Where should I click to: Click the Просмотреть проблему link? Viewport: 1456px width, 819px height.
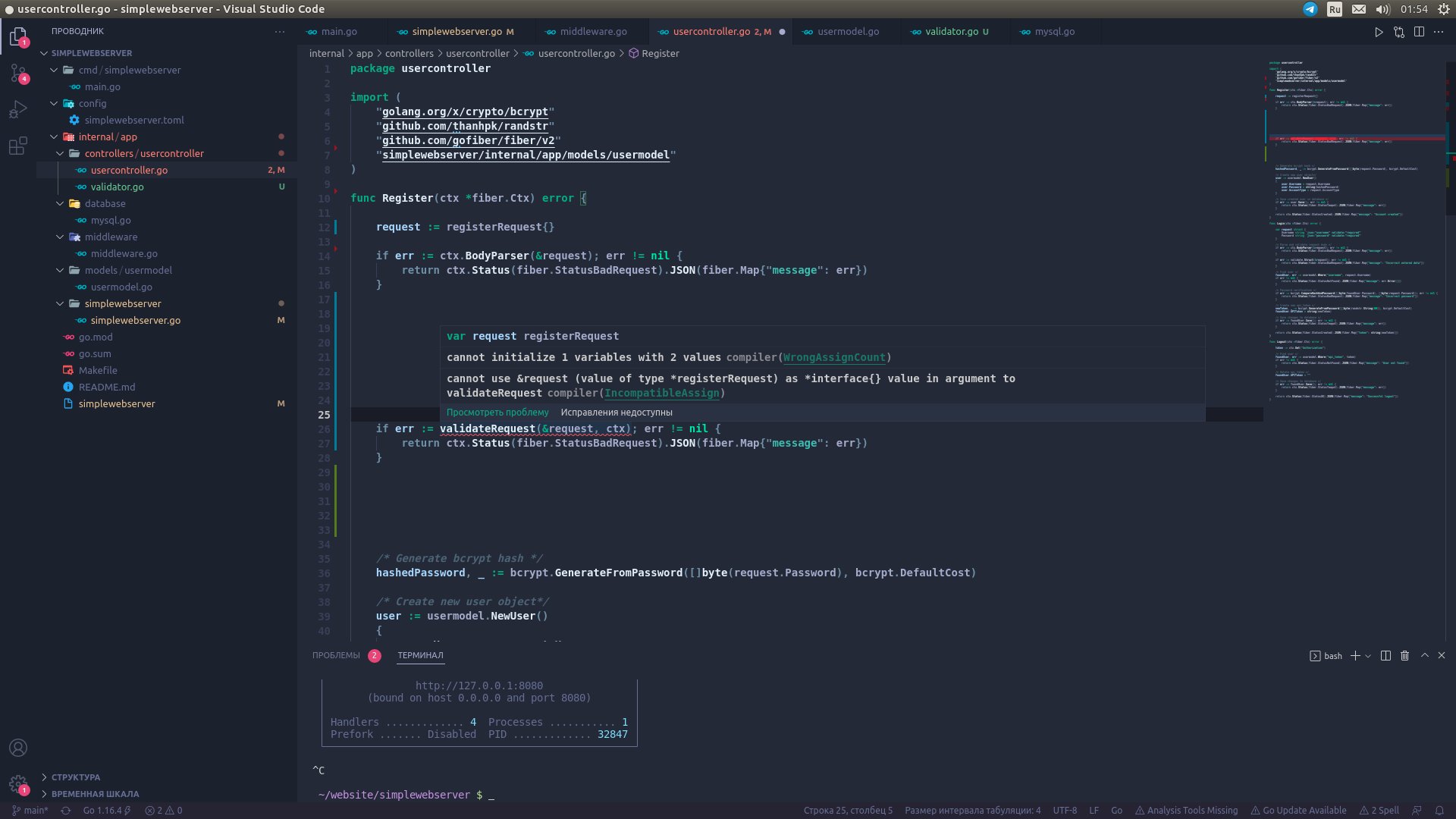click(497, 413)
